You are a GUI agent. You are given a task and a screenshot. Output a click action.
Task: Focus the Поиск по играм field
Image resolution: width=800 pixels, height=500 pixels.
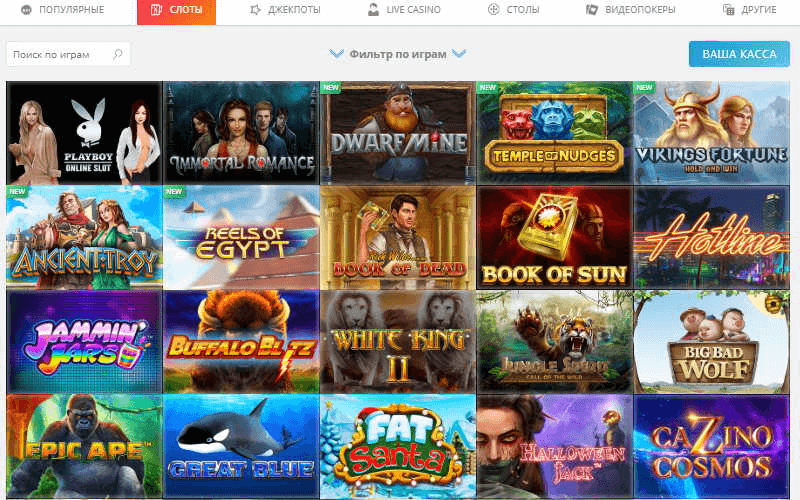pos(68,54)
